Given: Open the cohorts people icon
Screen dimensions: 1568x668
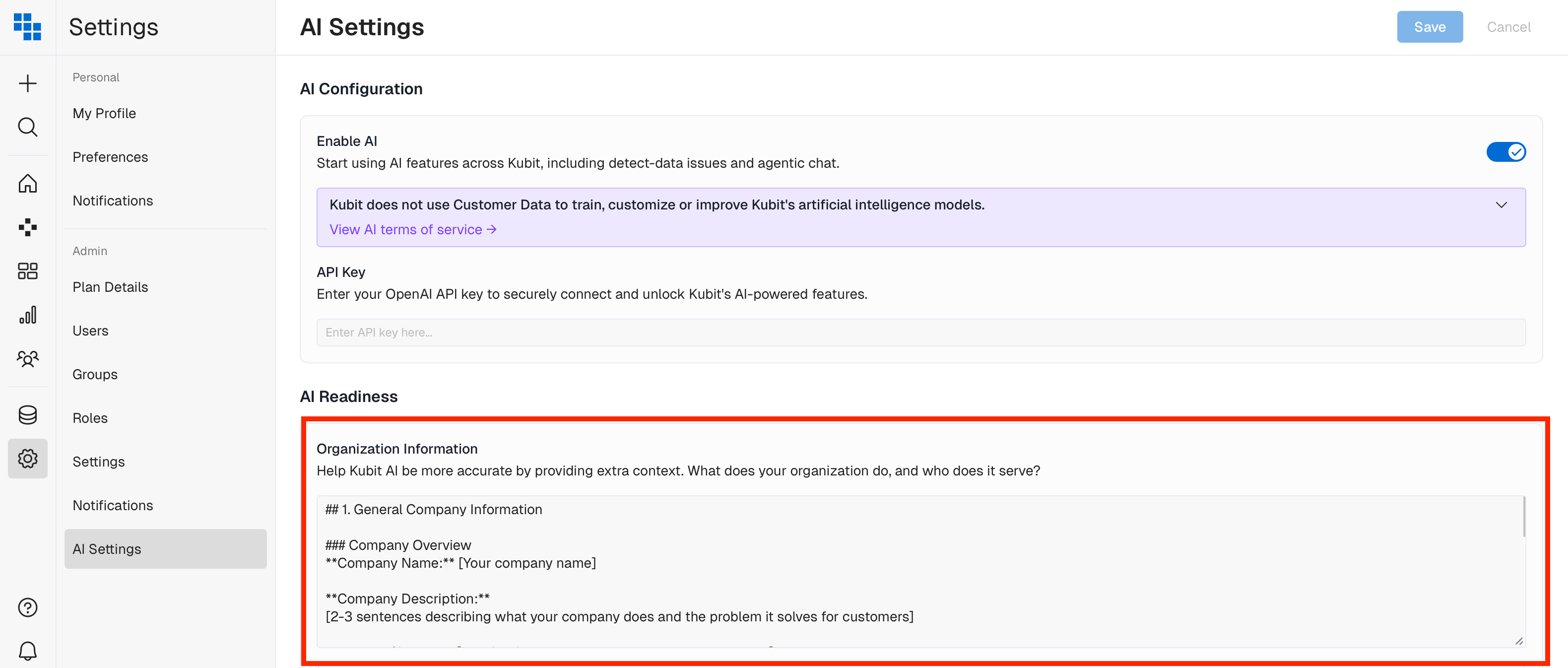Looking at the screenshot, I should [27, 359].
